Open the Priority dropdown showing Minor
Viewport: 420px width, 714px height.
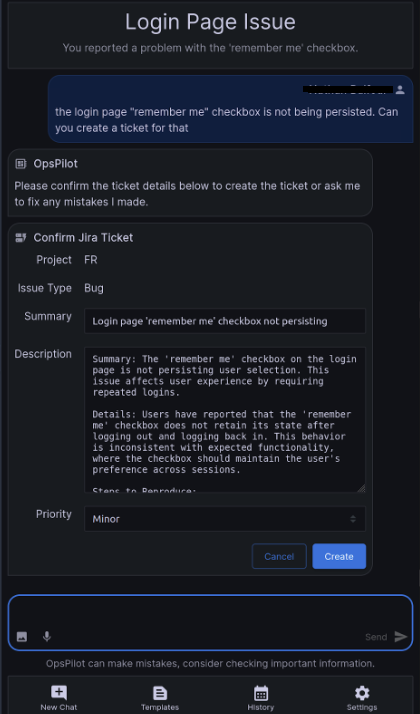click(225, 519)
